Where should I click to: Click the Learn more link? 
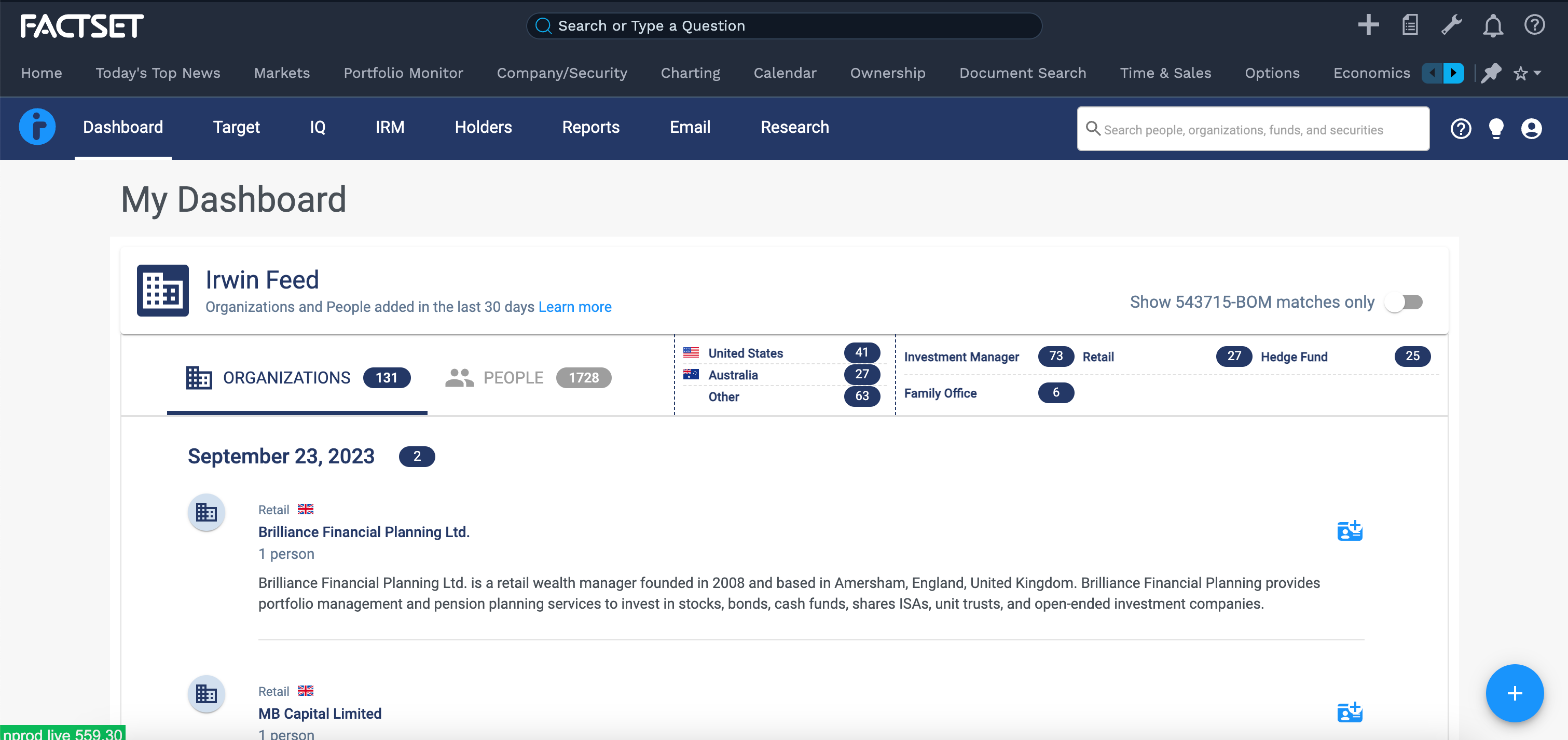click(x=574, y=307)
